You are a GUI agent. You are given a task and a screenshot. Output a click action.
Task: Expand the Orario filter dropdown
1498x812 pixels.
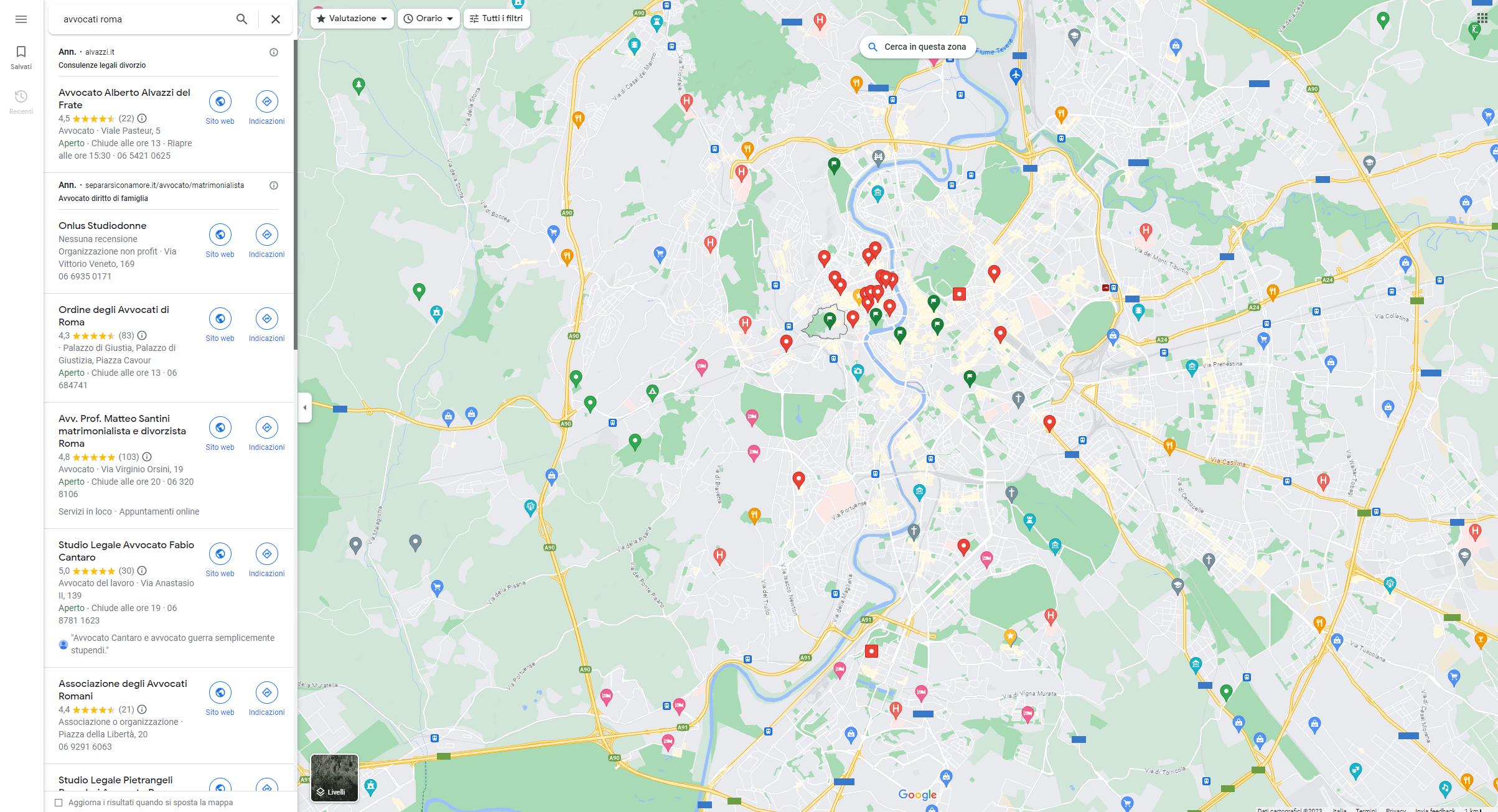pos(428,19)
